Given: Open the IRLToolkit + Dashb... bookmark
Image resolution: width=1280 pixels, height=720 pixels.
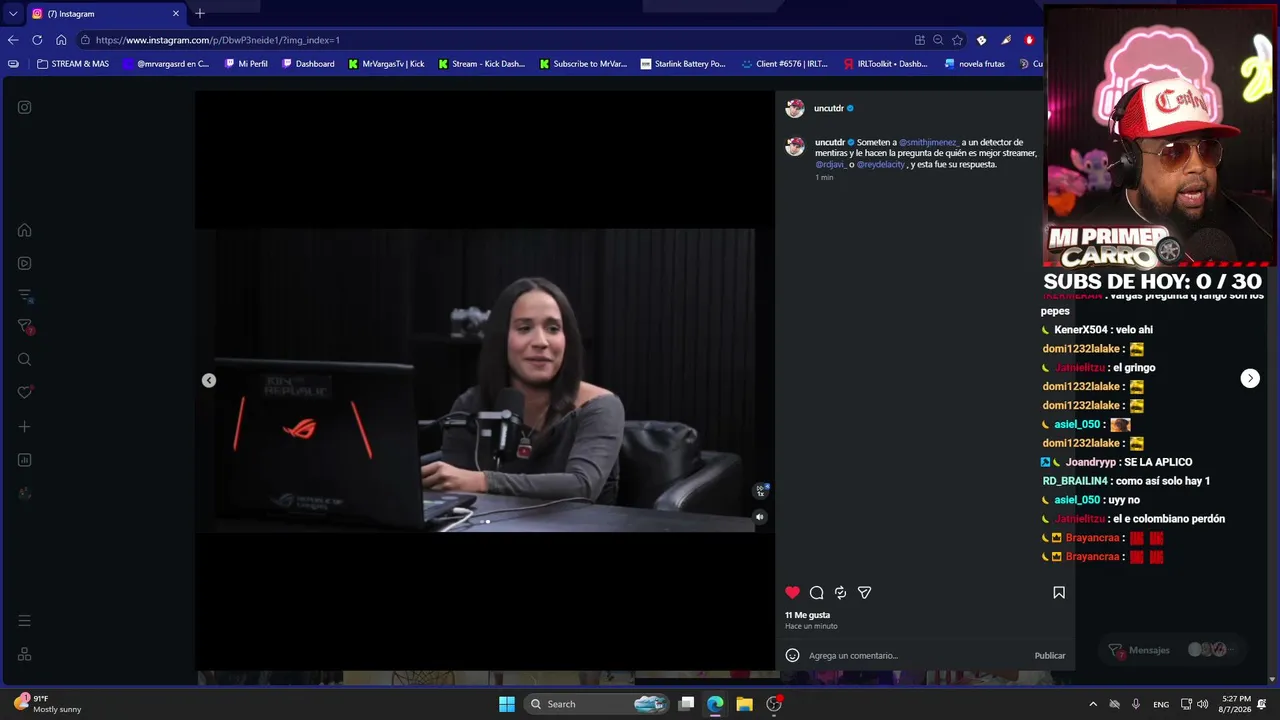Looking at the screenshot, I should 886,64.
